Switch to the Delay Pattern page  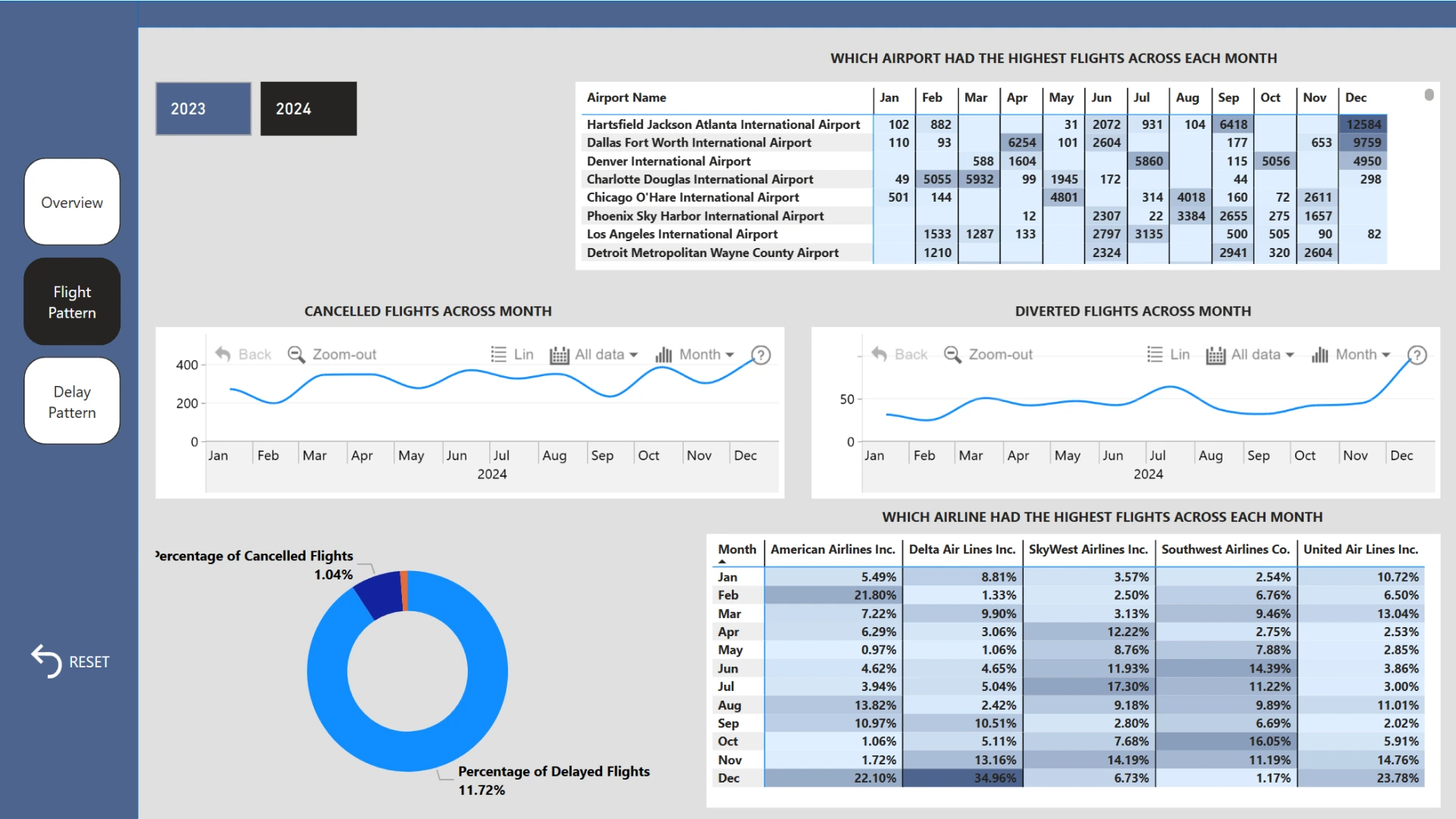coord(72,402)
